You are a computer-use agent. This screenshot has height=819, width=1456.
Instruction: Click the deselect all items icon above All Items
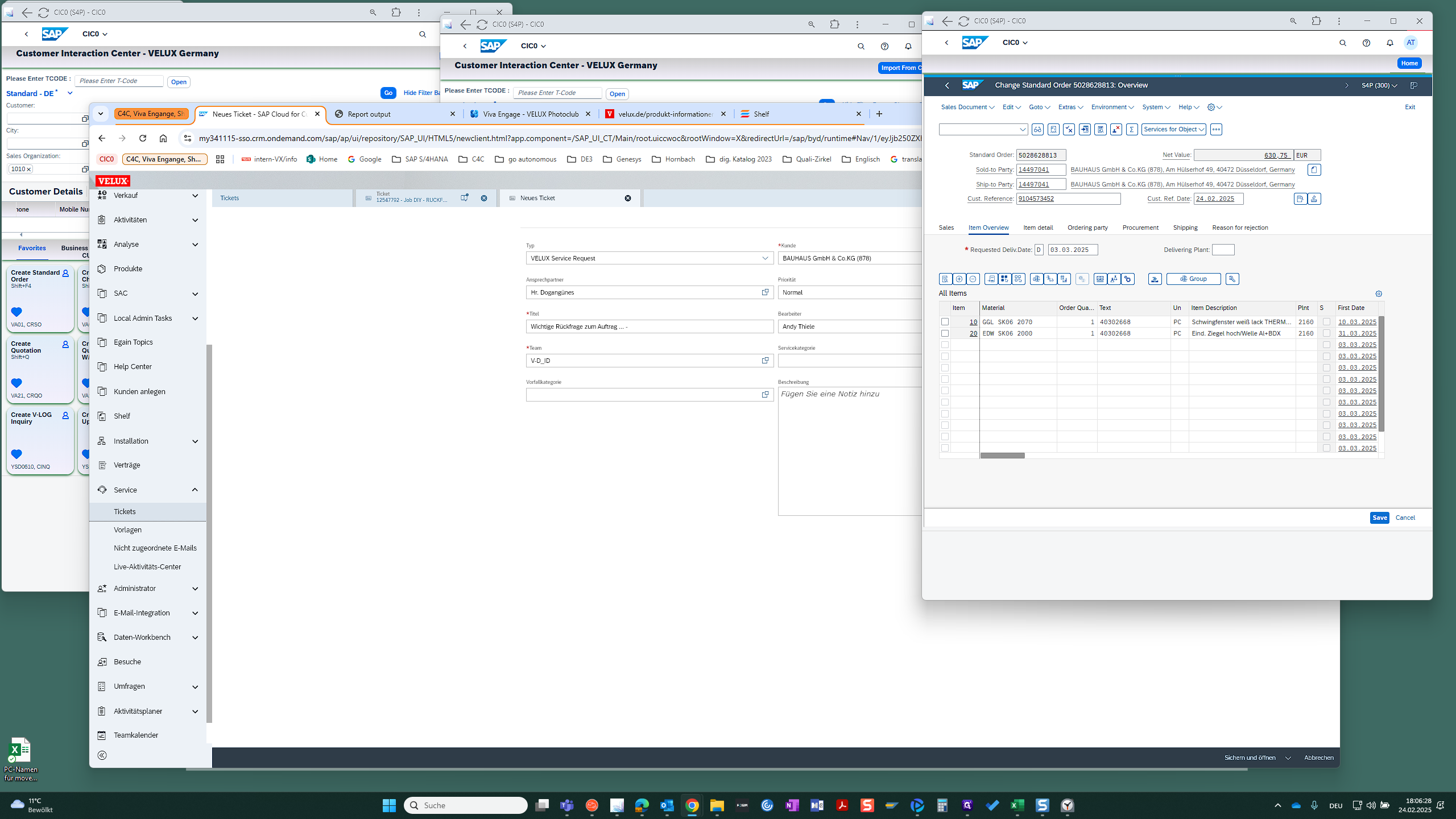(1019, 279)
